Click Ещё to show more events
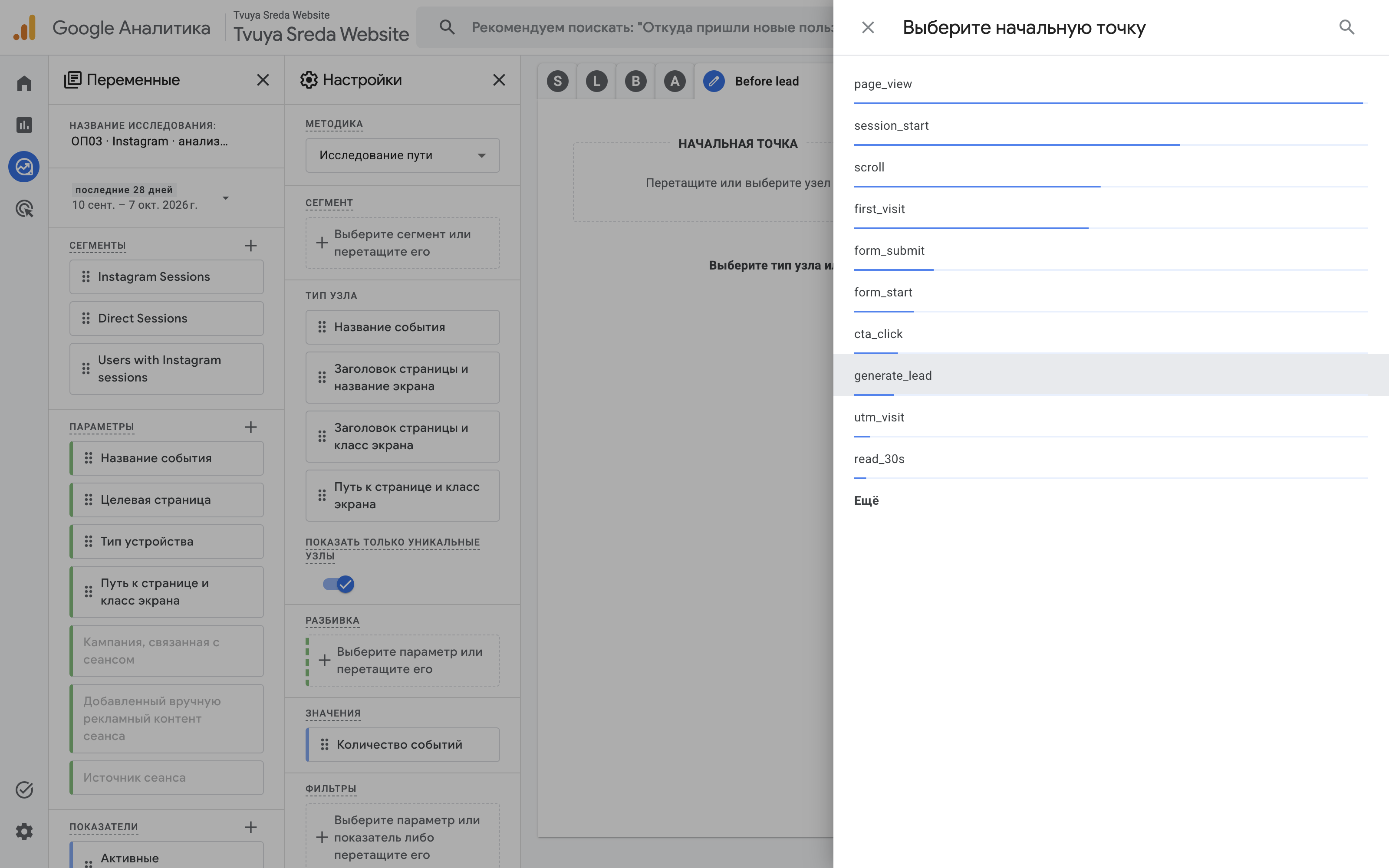This screenshot has height=868, width=1389. (866, 500)
